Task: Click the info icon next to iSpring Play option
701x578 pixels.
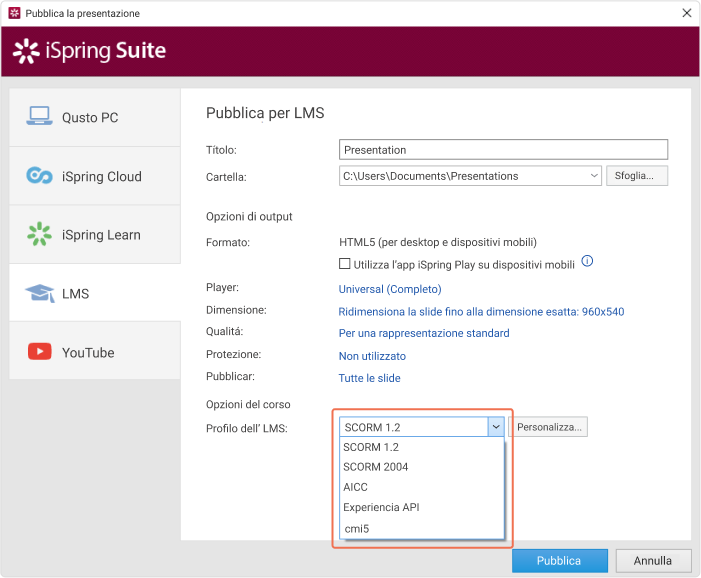Action: [x=587, y=261]
